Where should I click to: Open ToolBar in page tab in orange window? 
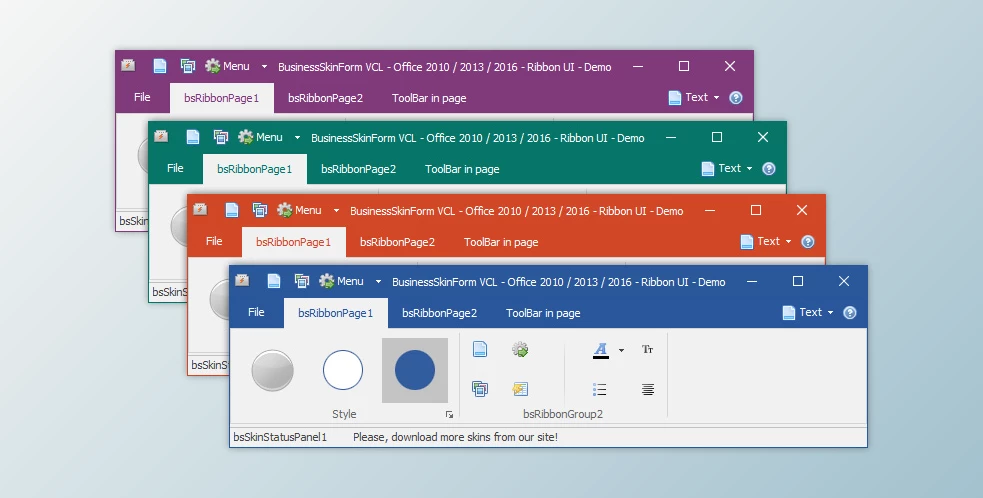point(501,242)
